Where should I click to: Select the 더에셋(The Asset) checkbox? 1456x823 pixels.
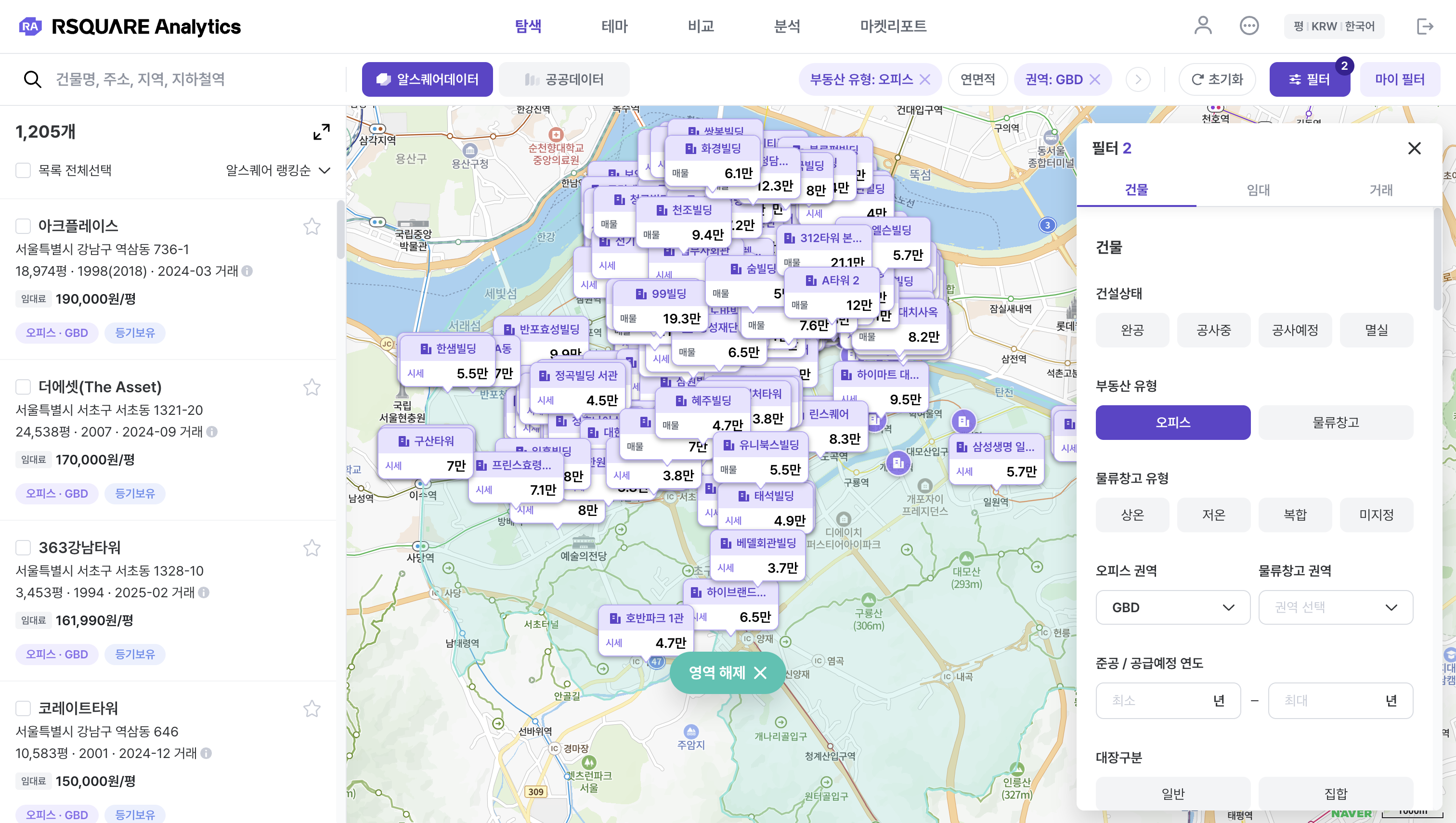pyautogui.click(x=23, y=387)
